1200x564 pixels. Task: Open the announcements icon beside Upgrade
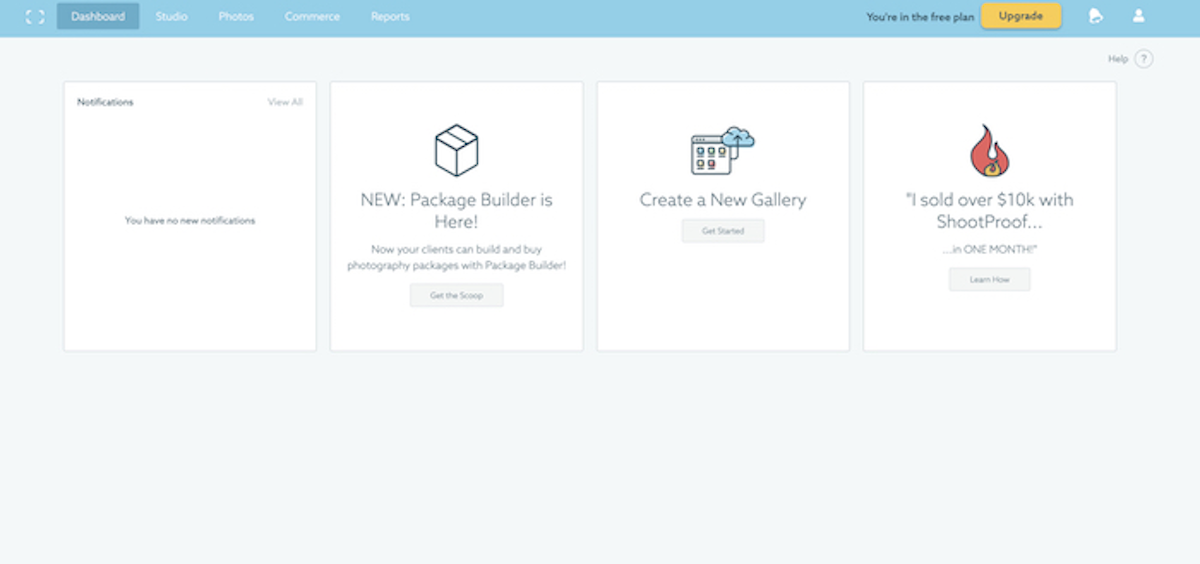tap(1096, 16)
